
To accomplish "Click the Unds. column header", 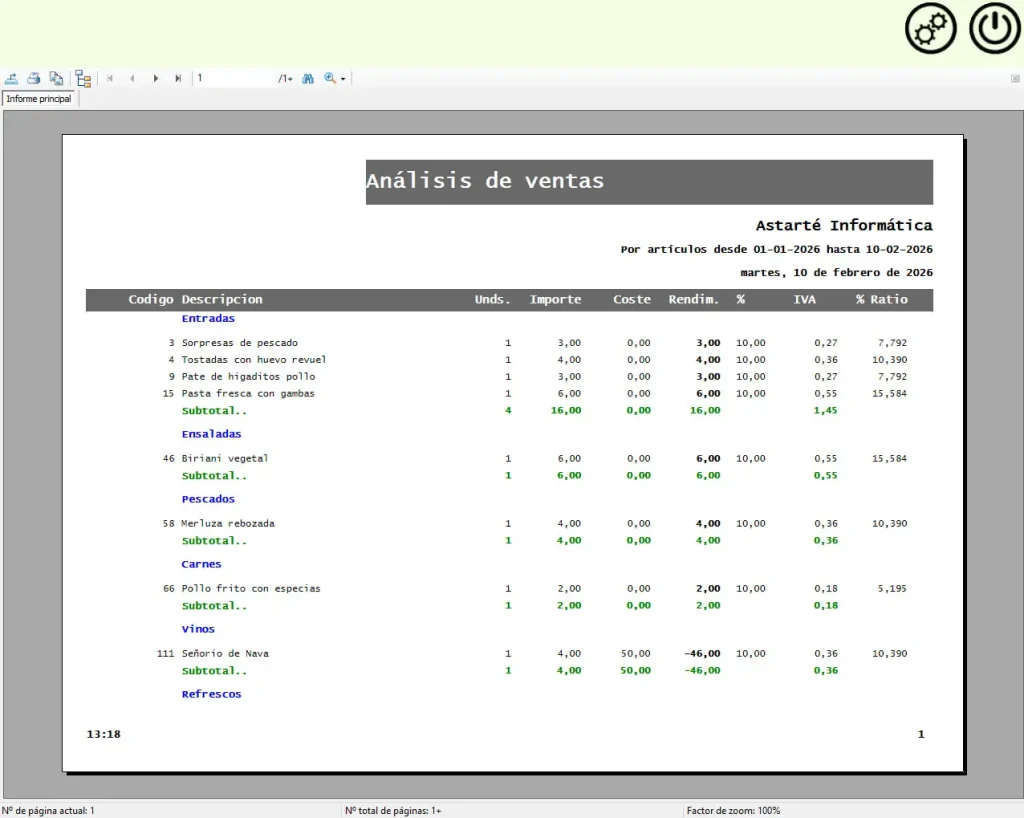I will [x=492, y=300].
